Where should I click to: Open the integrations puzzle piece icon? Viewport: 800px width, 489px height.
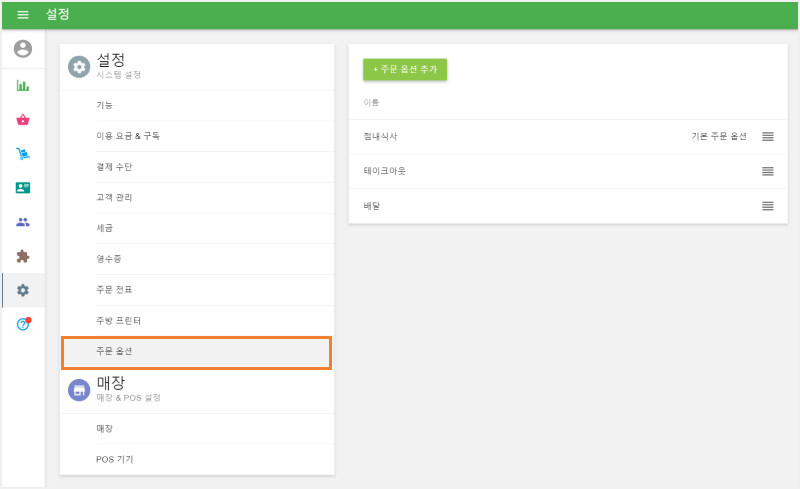click(23, 256)
